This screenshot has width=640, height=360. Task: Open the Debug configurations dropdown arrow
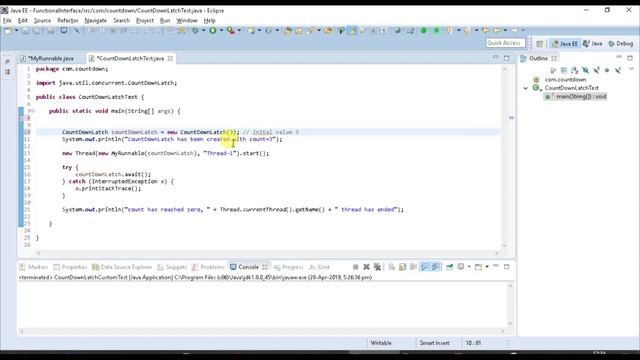(203, 31)
